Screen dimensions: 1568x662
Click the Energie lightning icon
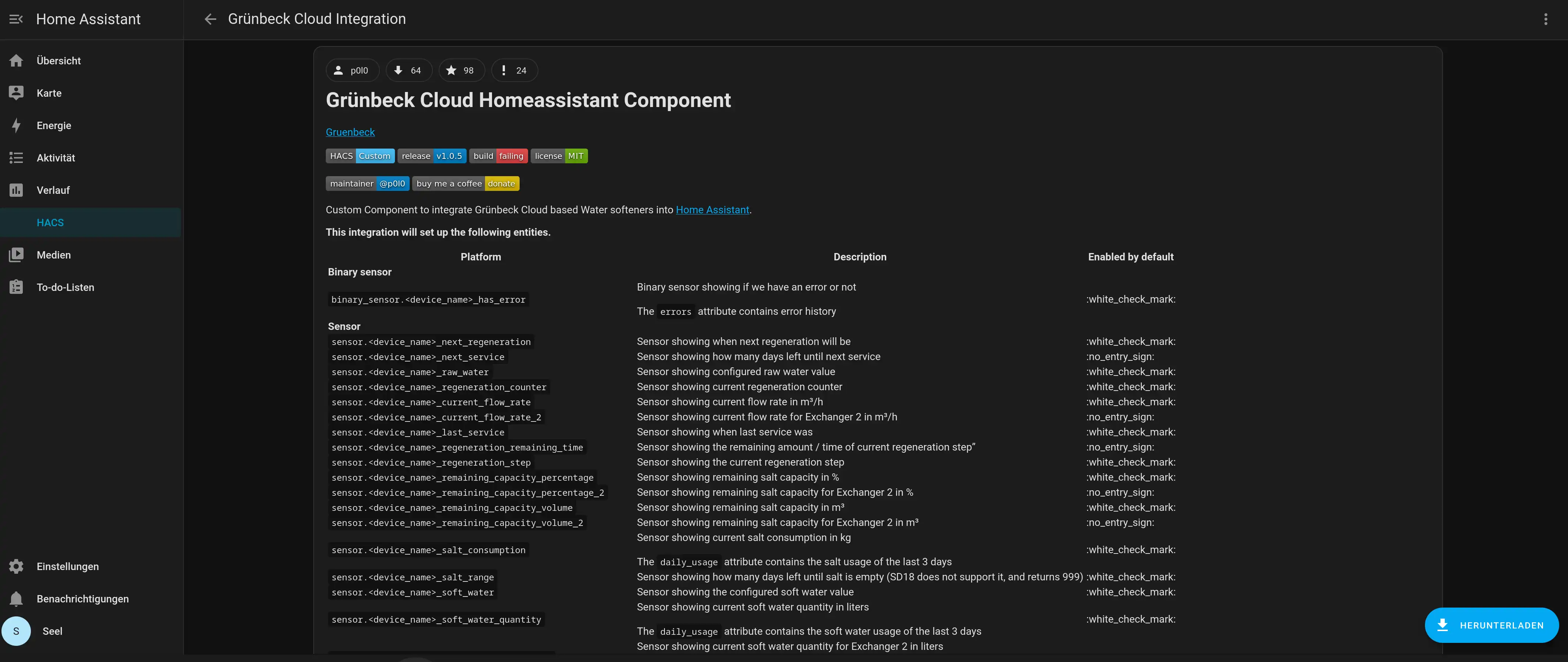pyautogui.click(x=17, y=125)
